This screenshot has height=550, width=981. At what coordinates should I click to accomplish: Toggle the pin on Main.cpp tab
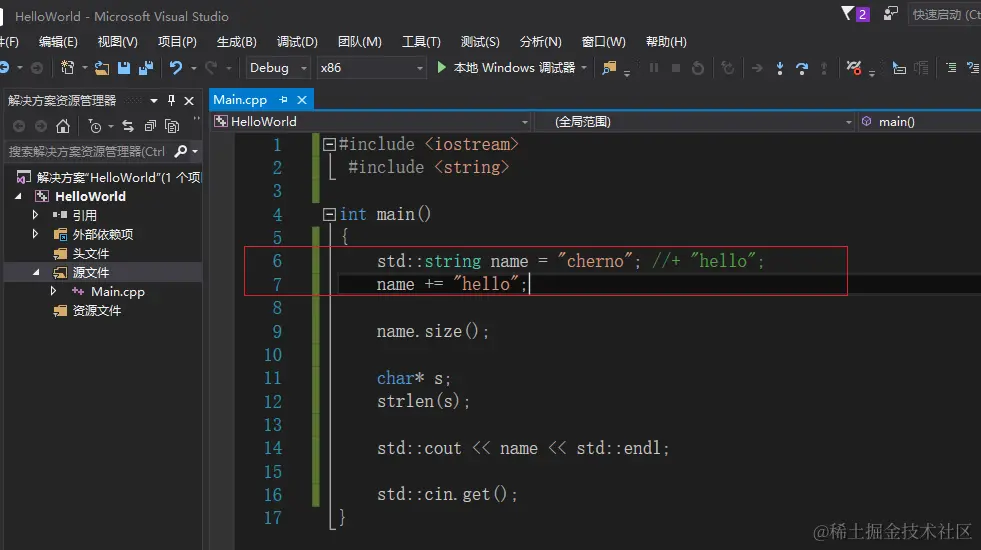(x=283, y=99)
